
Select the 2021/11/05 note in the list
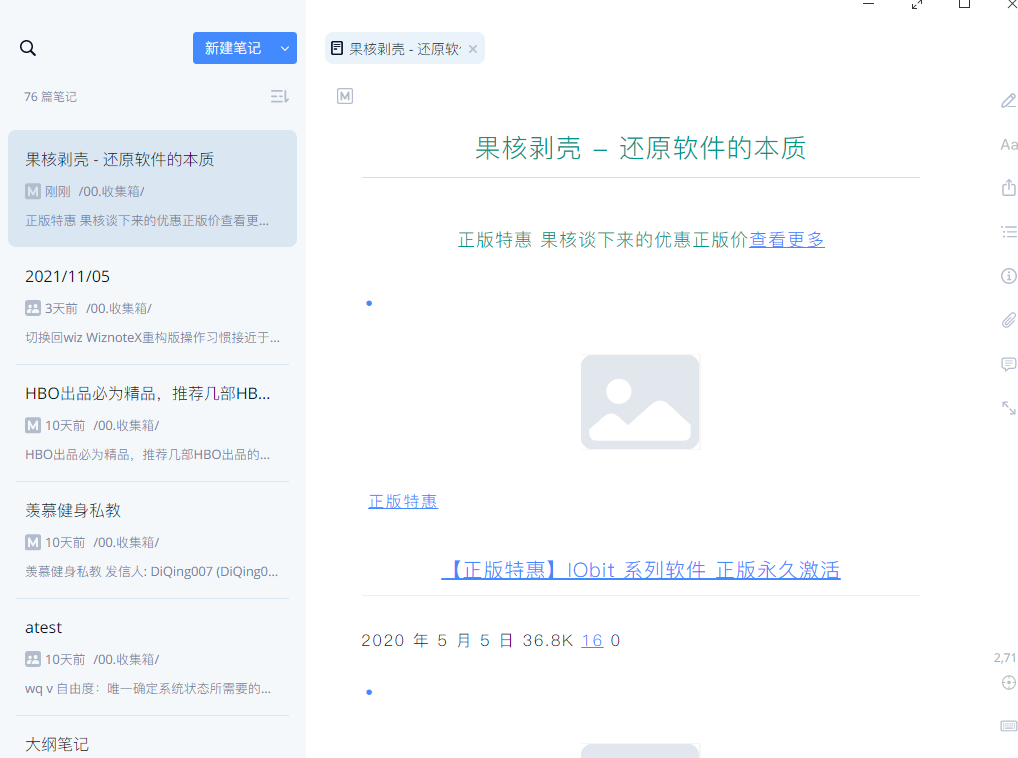click(x=152, y=305)
